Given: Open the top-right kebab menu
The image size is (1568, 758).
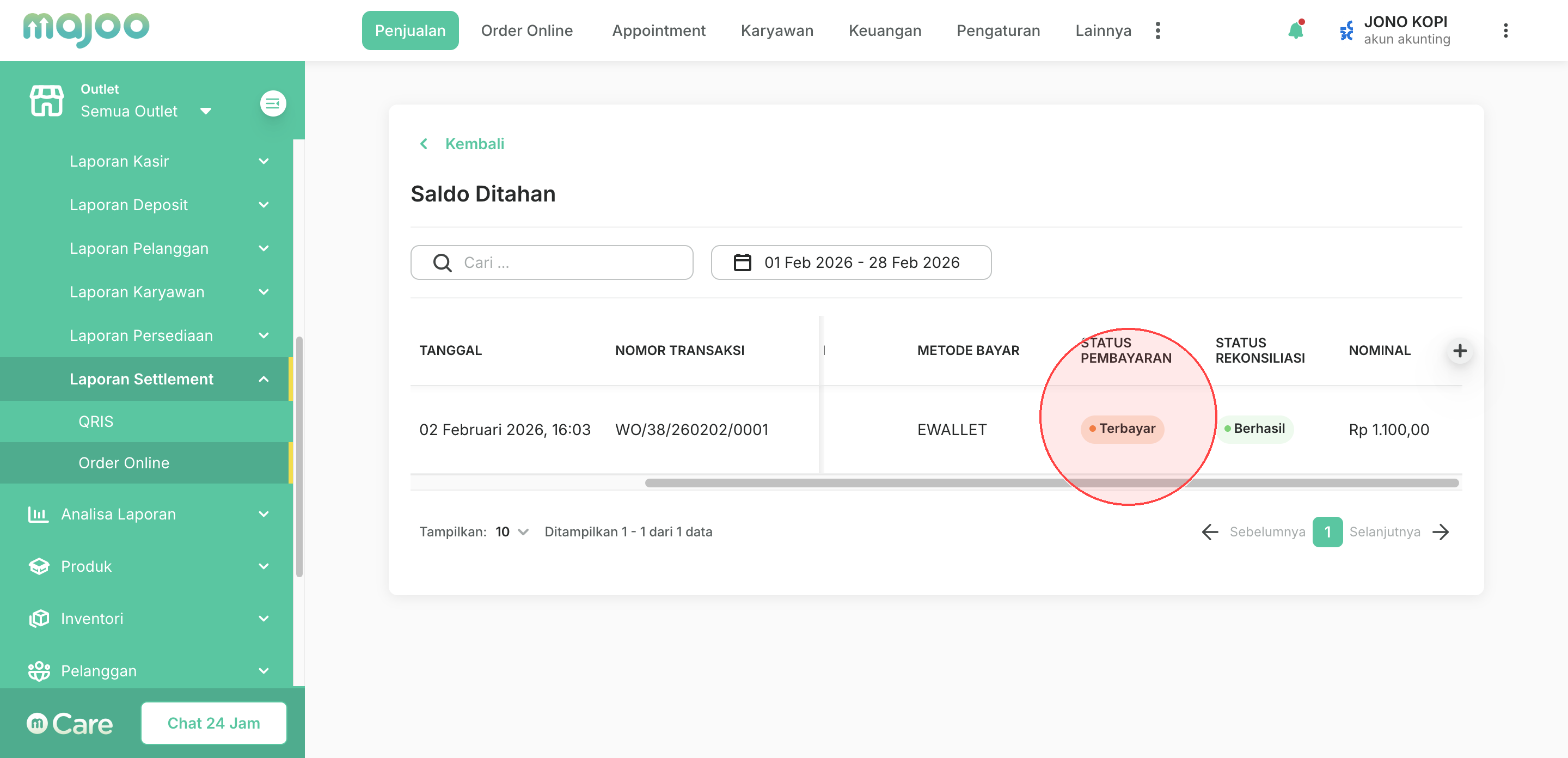Looking at the screenshot, I should pos(1505,30).
